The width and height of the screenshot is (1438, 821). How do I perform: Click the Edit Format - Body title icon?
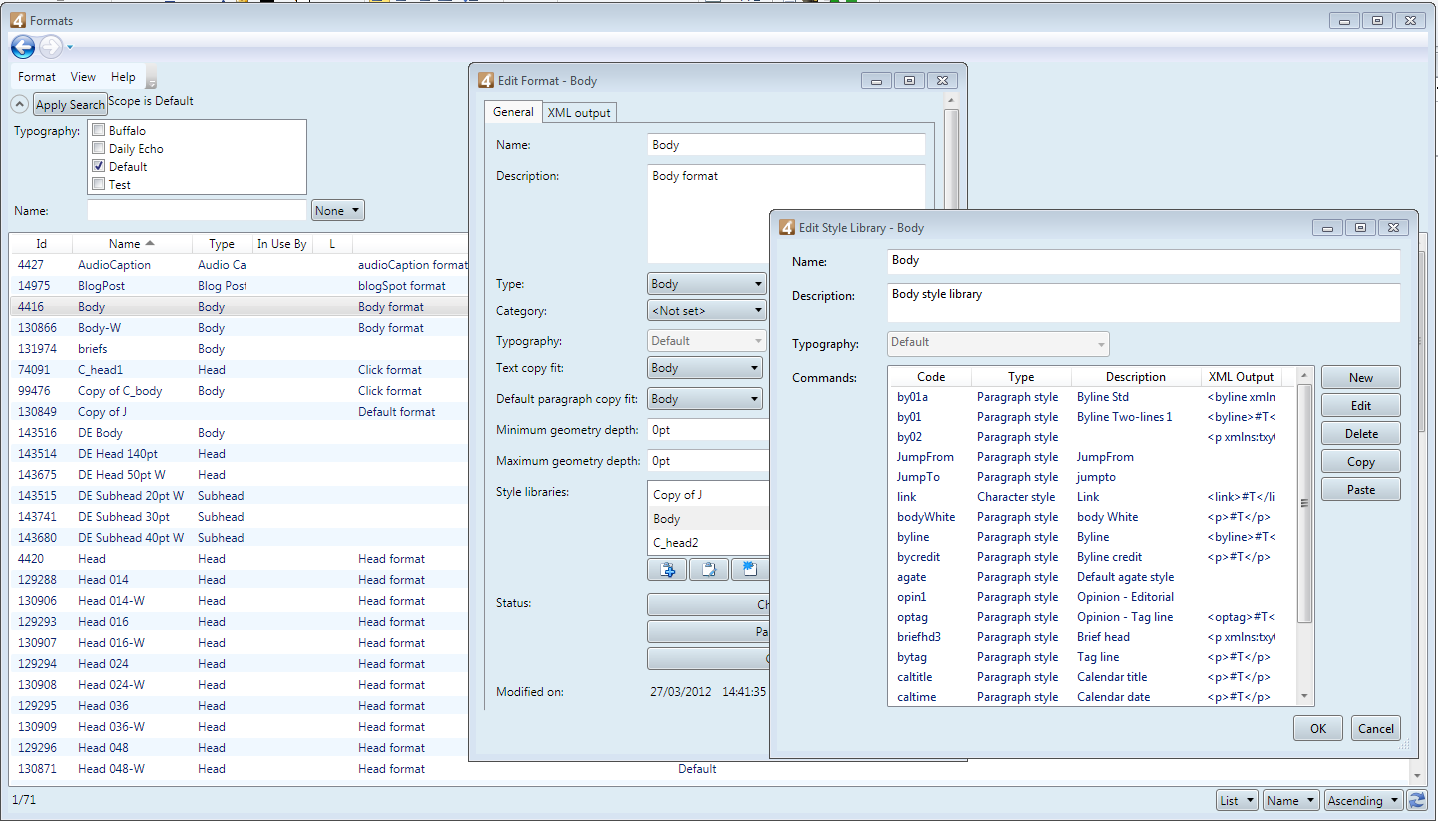point(486,81)
